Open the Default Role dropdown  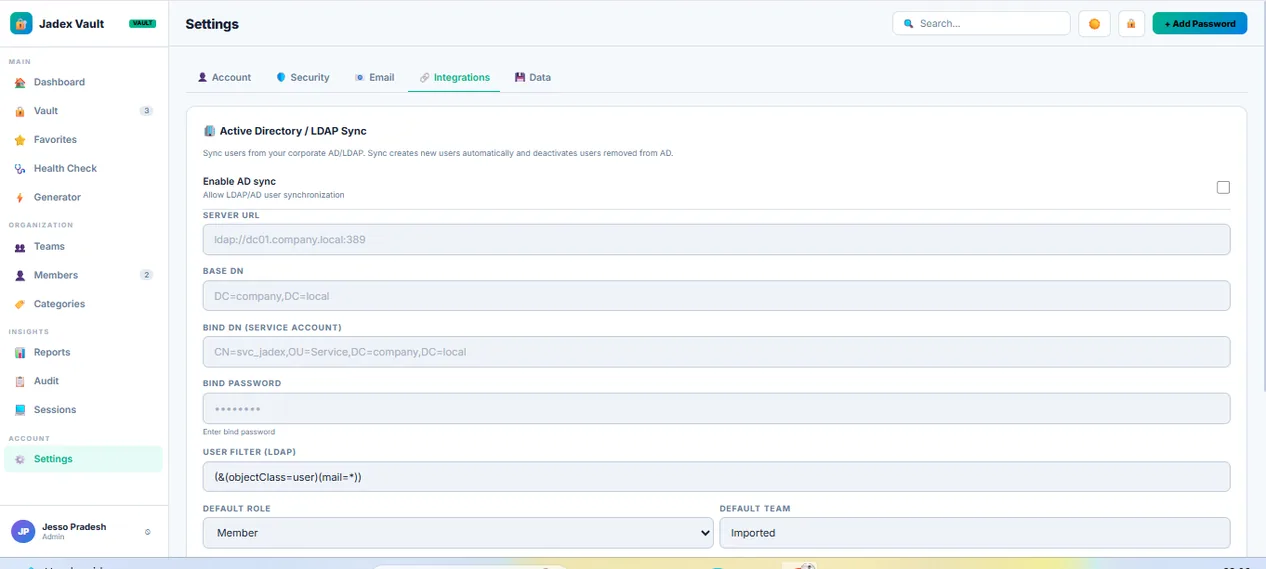click(x=458, y=533)
